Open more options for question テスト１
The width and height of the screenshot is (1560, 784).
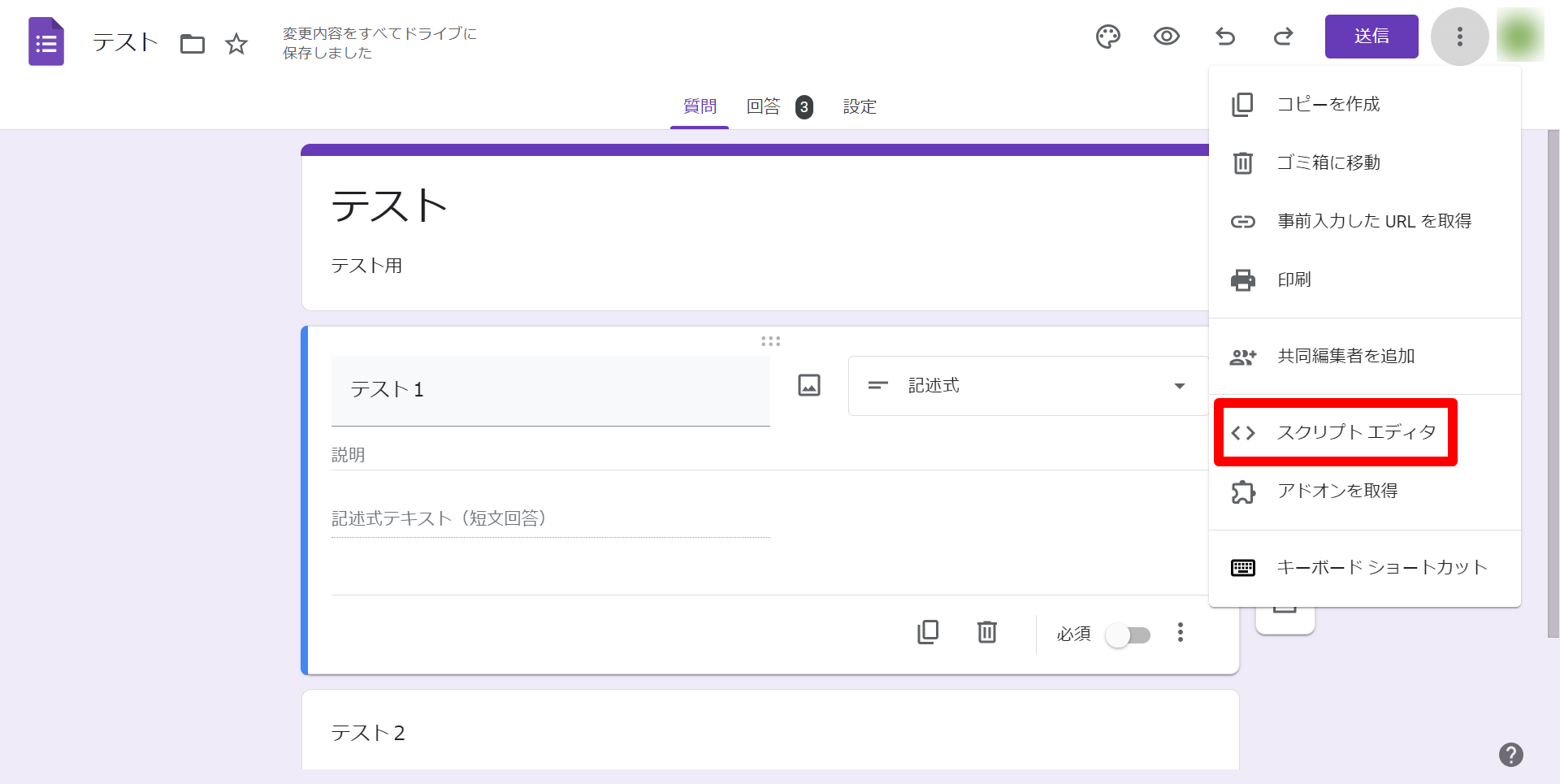1181,633
